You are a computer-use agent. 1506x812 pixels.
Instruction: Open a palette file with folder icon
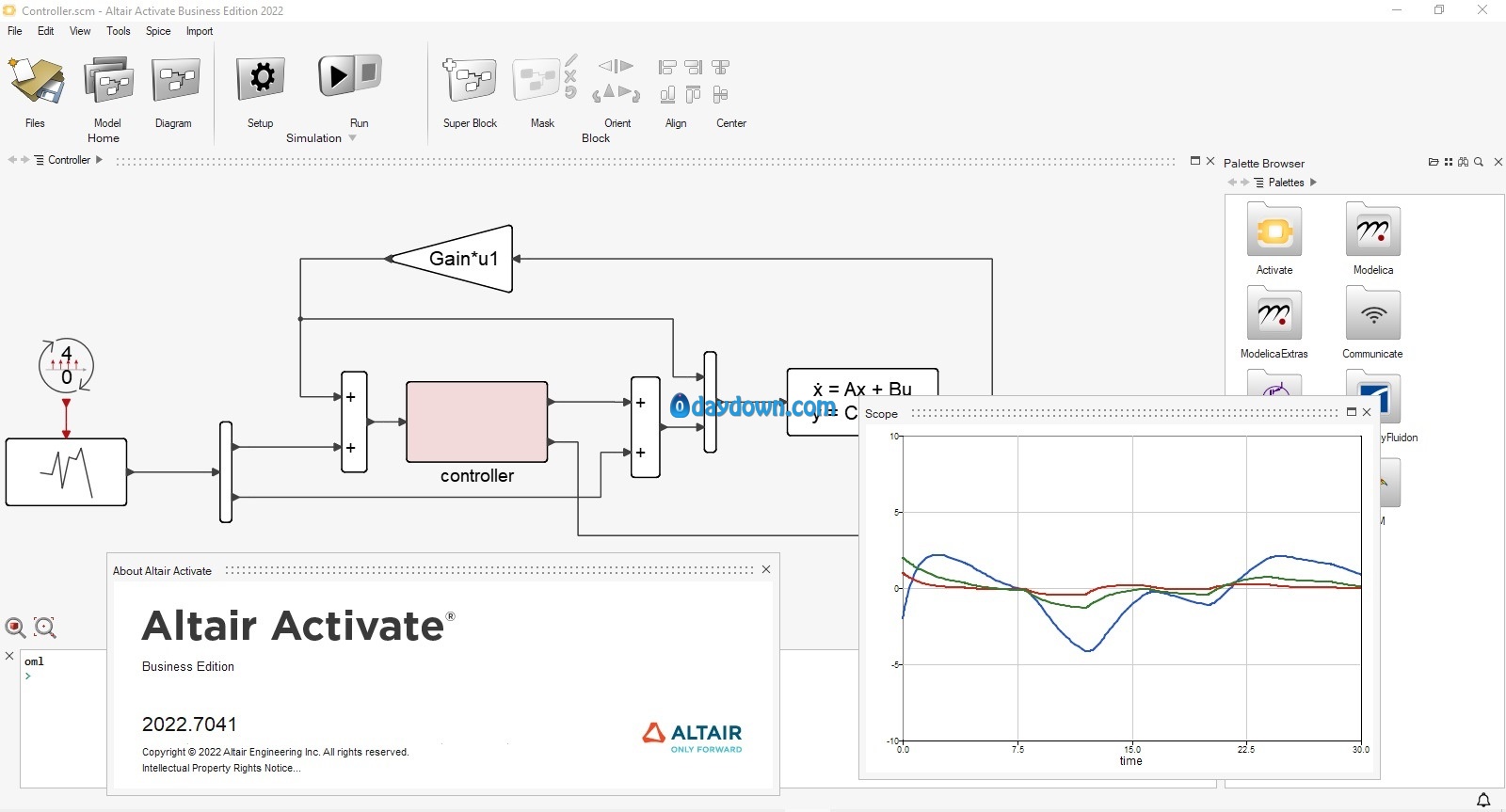pos(1434,163)
